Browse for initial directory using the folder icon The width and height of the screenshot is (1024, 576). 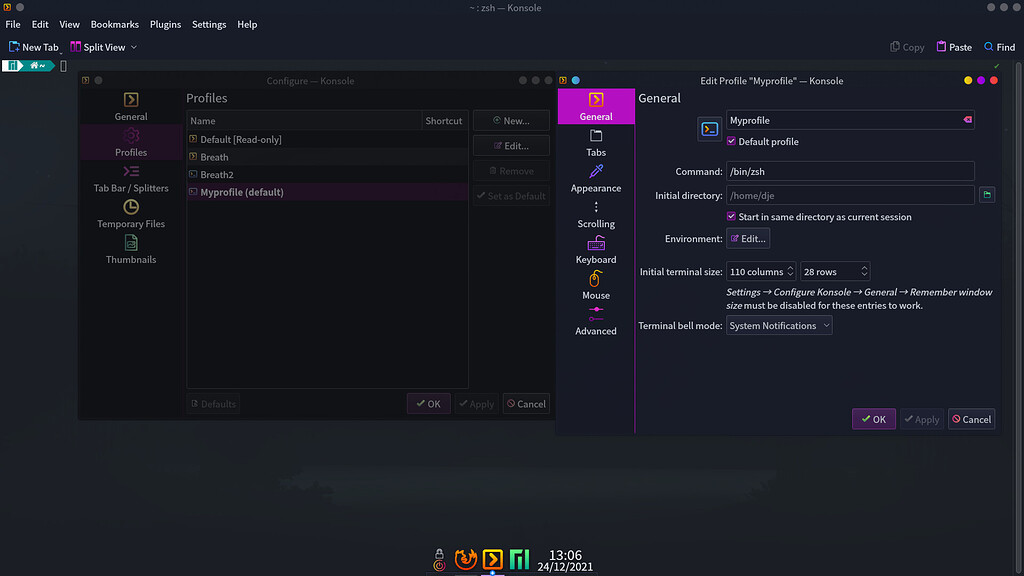pyautogui.click(x=987, y=194)
